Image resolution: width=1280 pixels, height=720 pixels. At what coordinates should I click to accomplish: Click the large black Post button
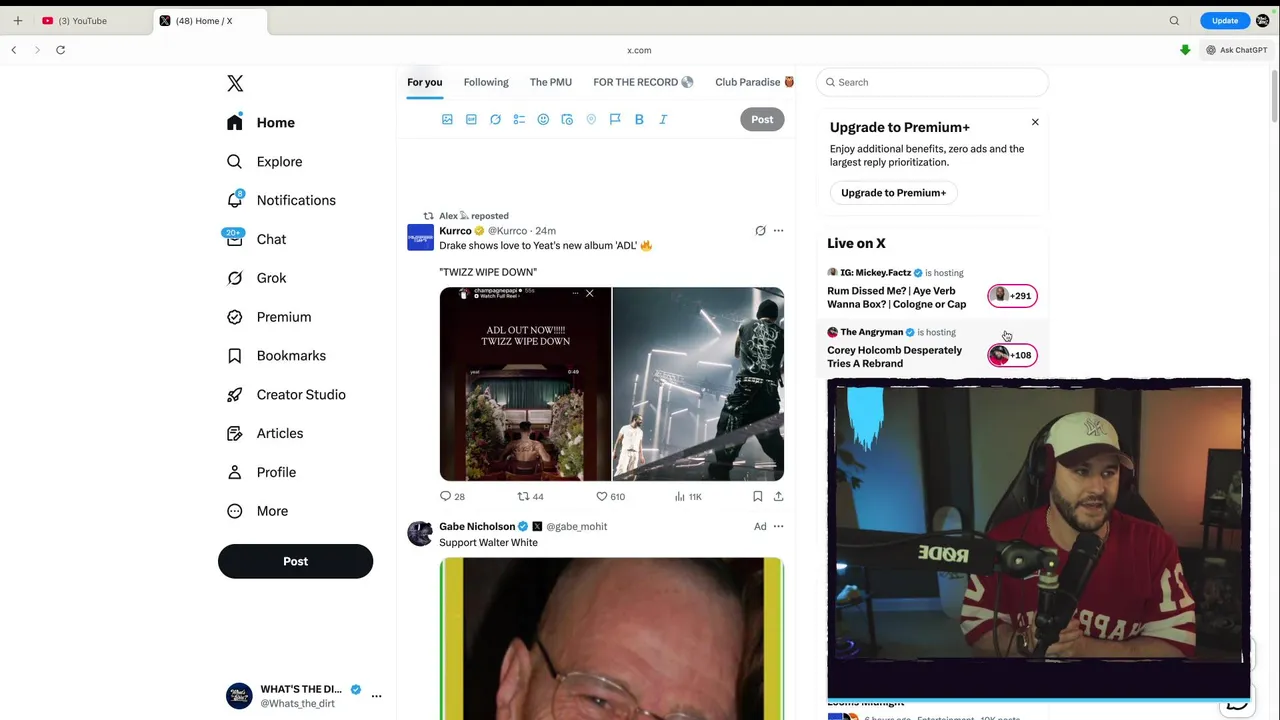[x=295, y=561]
